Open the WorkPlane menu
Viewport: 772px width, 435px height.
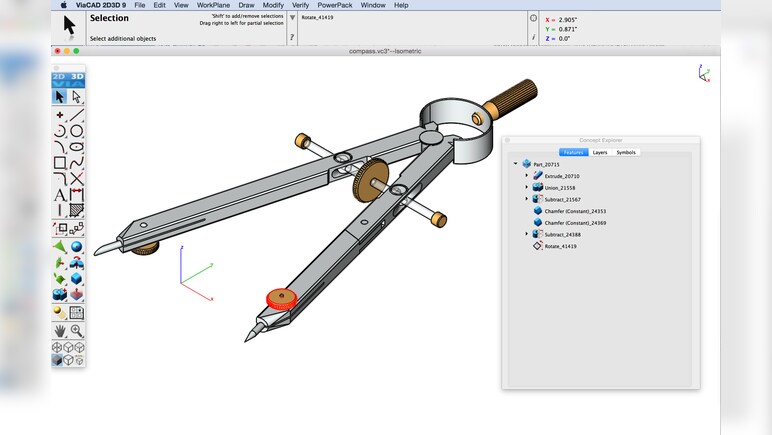coord(213,5)
